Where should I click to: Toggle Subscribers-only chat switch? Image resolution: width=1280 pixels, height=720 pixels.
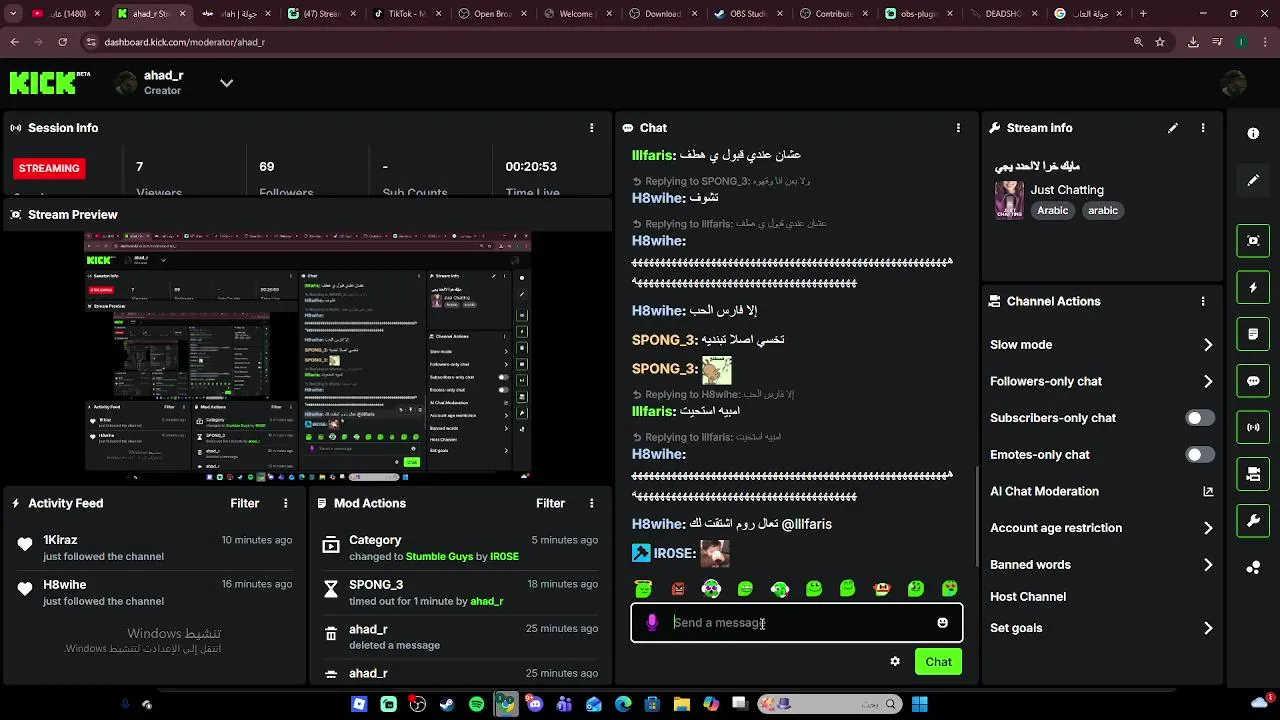(1200, 418)
